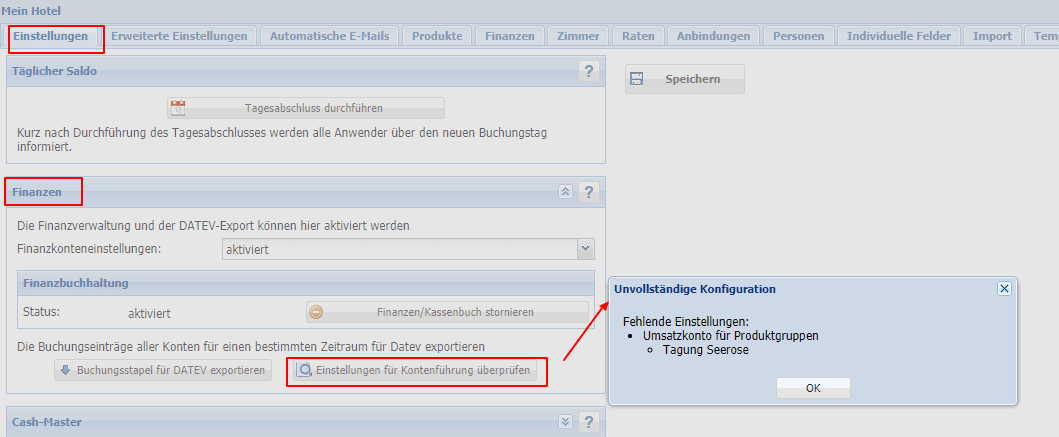Close the Unvollständige Konfiguration dialog
The image size is (1059, 437).
click(x=1004, y=288)
